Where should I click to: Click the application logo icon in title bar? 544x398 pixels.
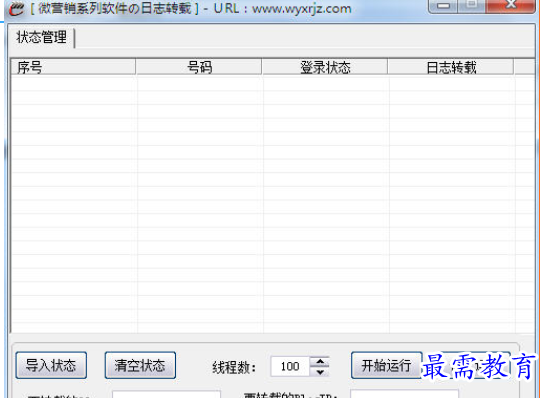point(16,8)
